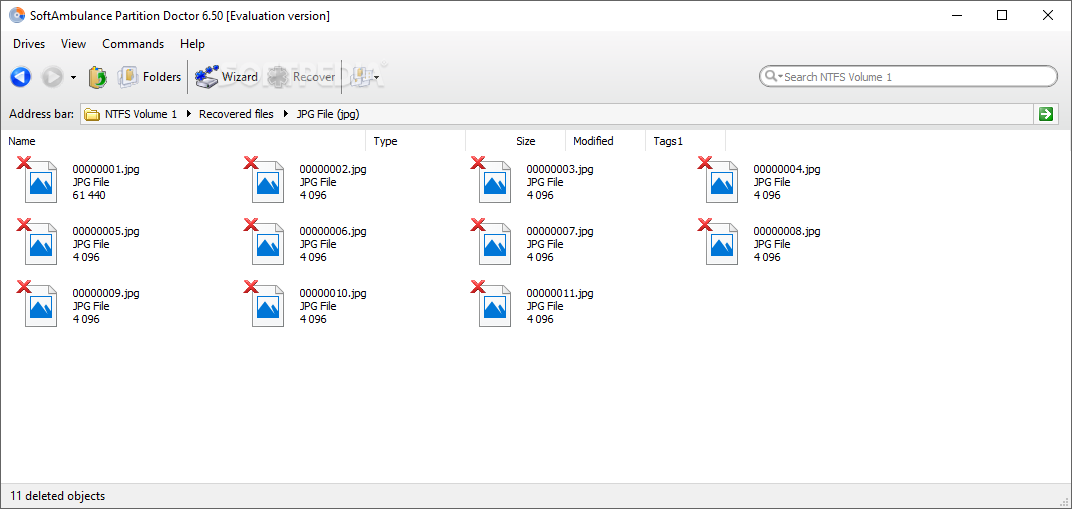Click the application icon in the title bar

coord(17,15)
